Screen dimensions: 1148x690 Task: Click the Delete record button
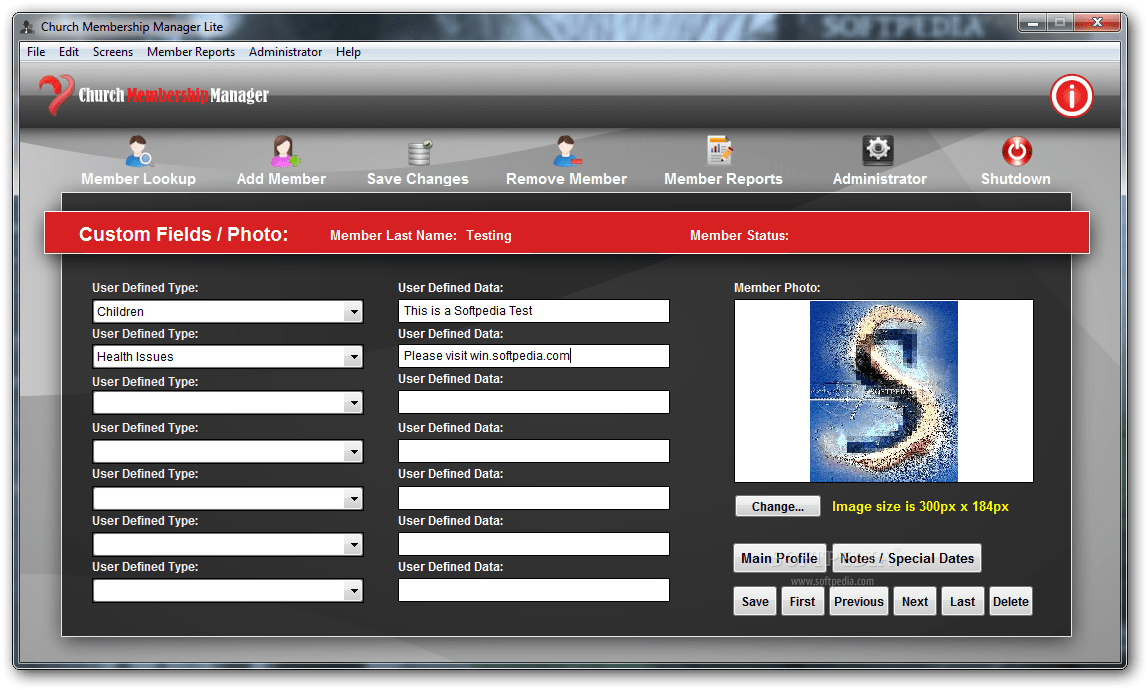[x=1010, y=601]
